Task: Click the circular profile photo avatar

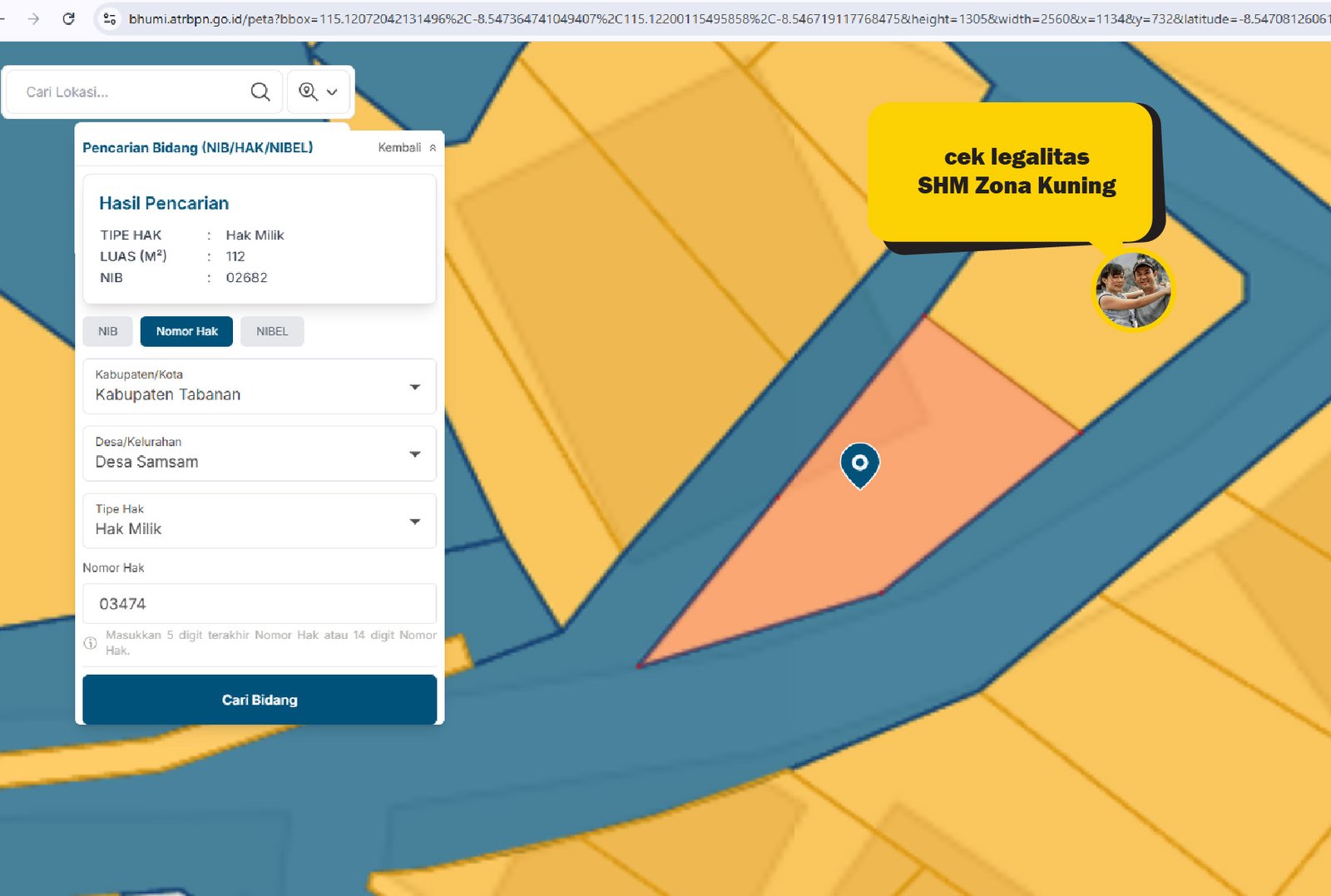Action: [x=1132, y=290]
